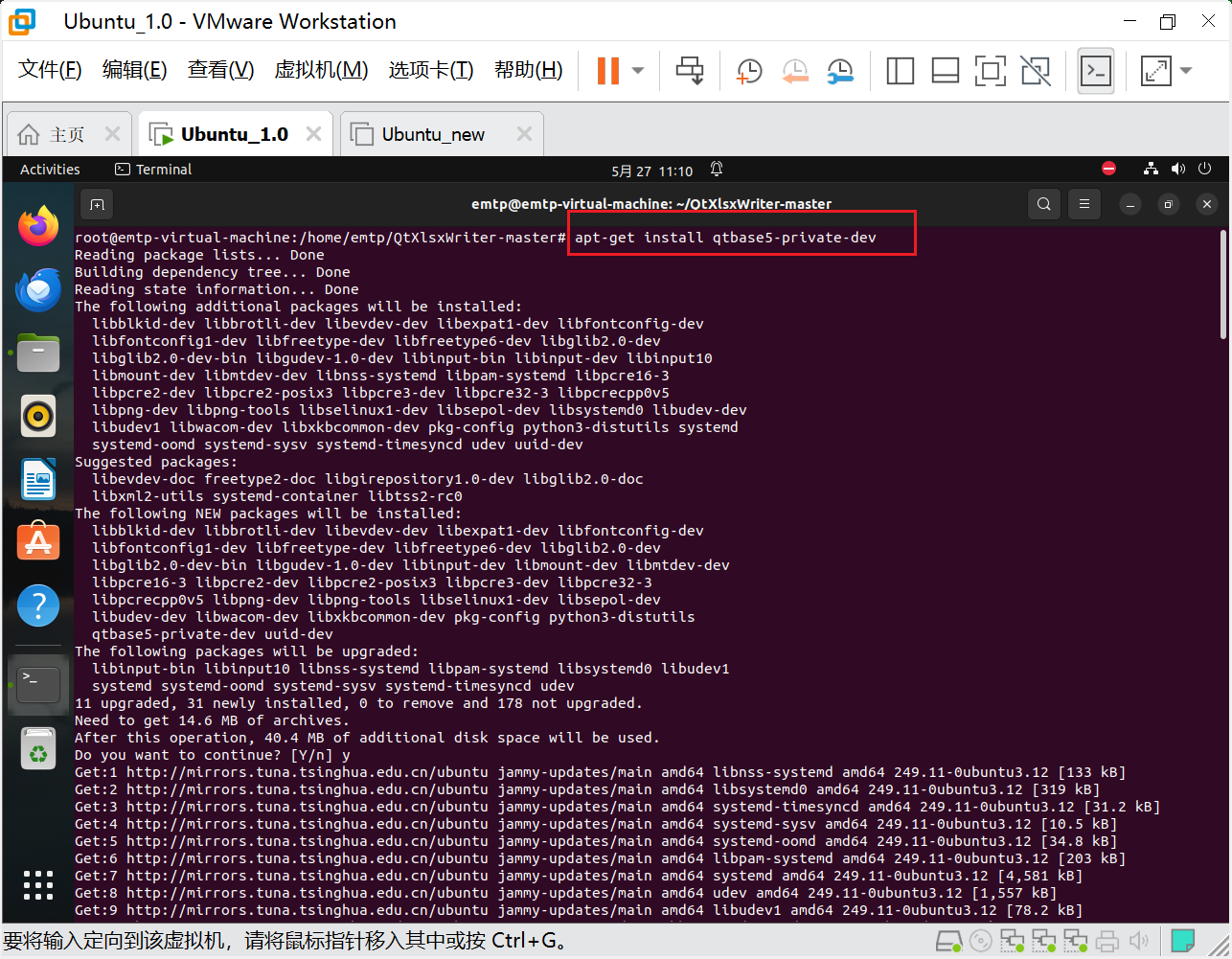Click the terminal title emtp@emtp-virtual-machine
1232x959 pixels.
point(651,204)
